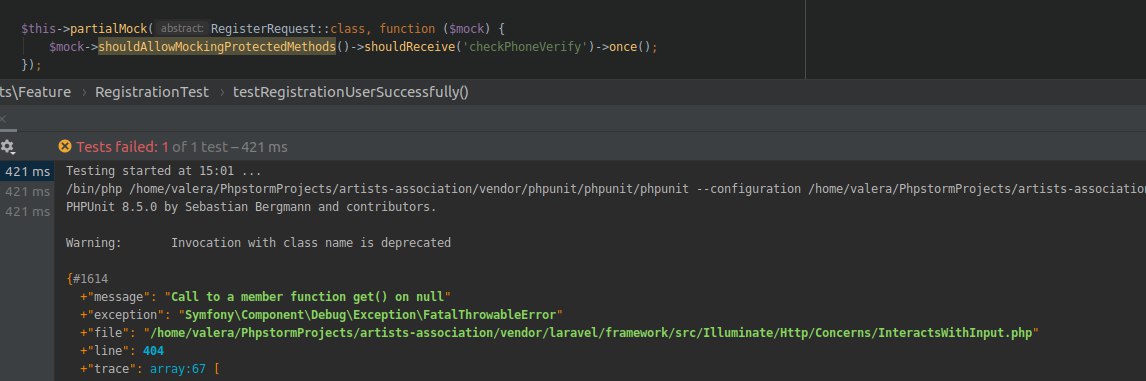Click the partialMock method call
This screenshot has width=1146, height=381.
110,29
